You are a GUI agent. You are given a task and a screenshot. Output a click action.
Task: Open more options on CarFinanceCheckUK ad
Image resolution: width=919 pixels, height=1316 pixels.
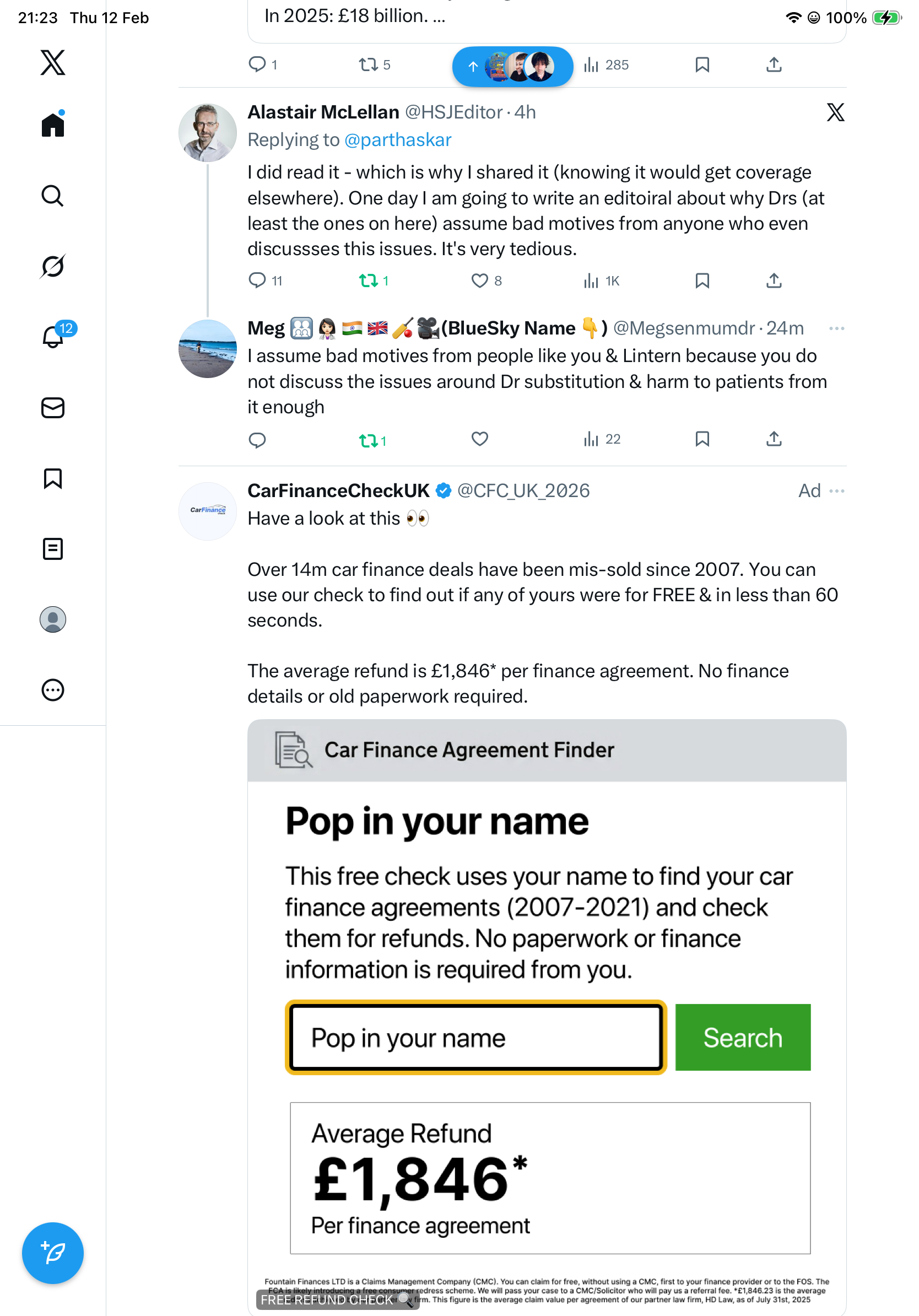coord(836,491)
